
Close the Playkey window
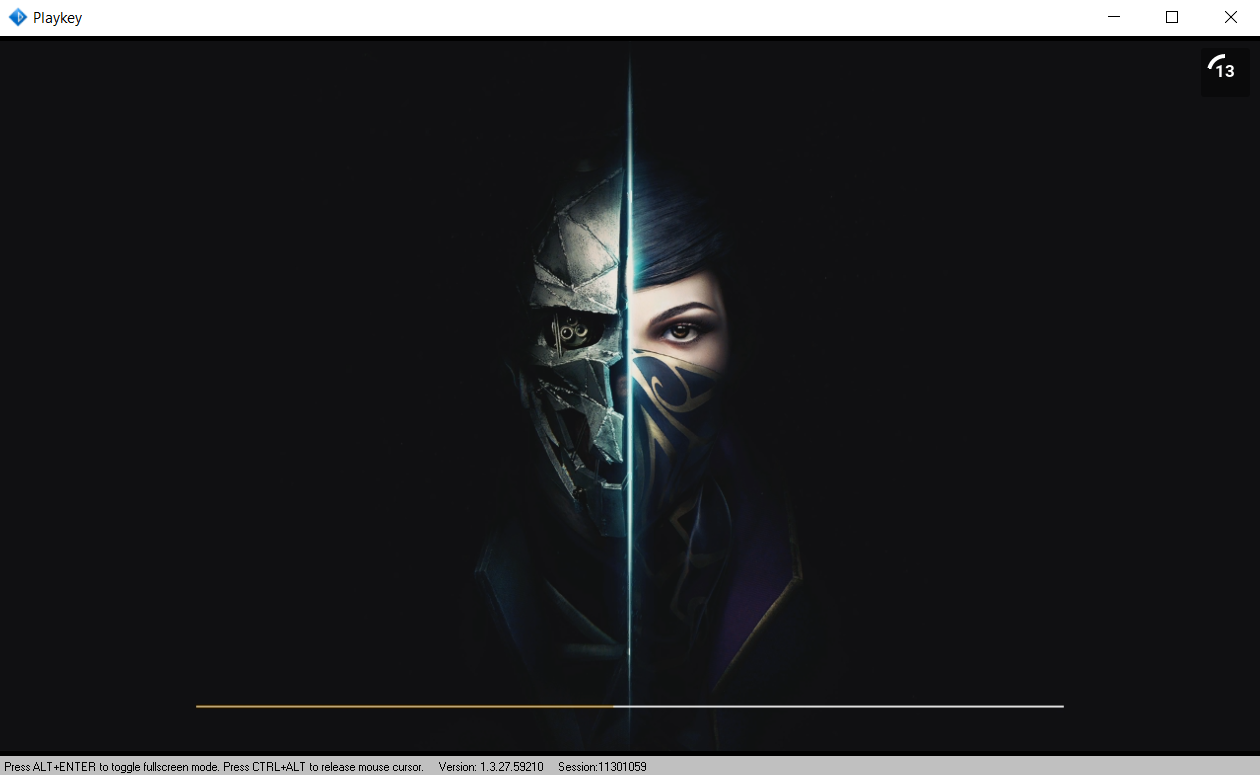[x=1231, y=17]
